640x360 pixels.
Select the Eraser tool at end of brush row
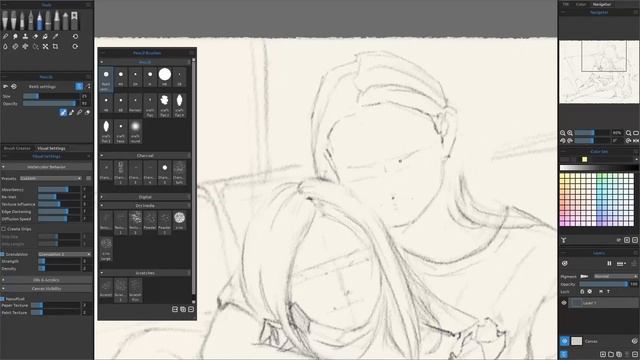pos(74,20)
